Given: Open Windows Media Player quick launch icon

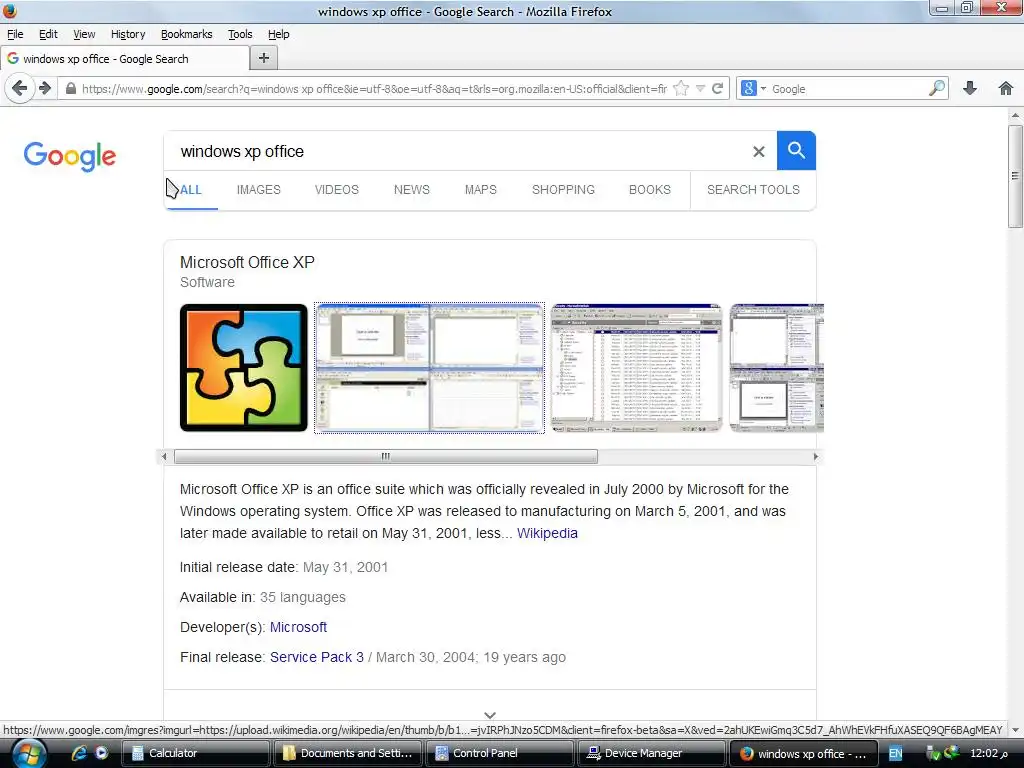Looking at the screenshot, I should [x=101, y=753].
